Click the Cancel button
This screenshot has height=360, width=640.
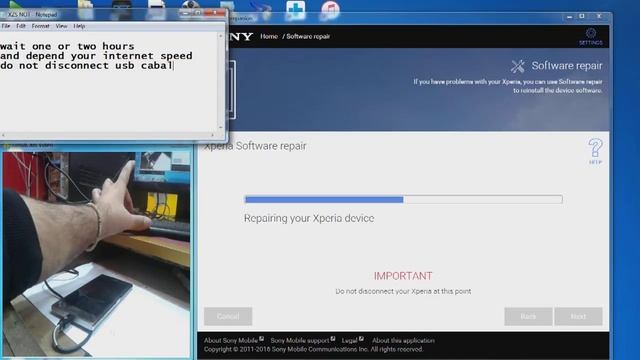tap(228, 316)
